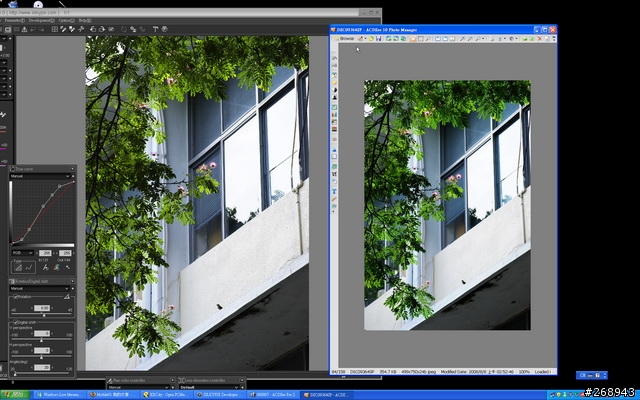Viewport: 640px width, 400px height.
Task: Click the curve eyedropper icon under tone curve
Action: (x=45, y=268)
